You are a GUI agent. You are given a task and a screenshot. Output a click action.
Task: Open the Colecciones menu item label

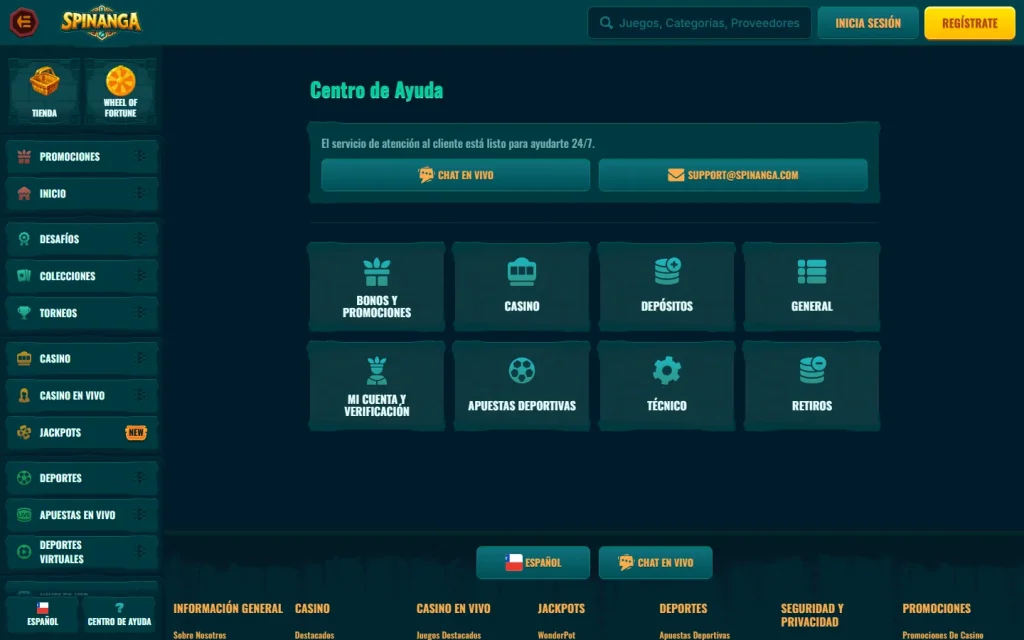tap(67, 276)
